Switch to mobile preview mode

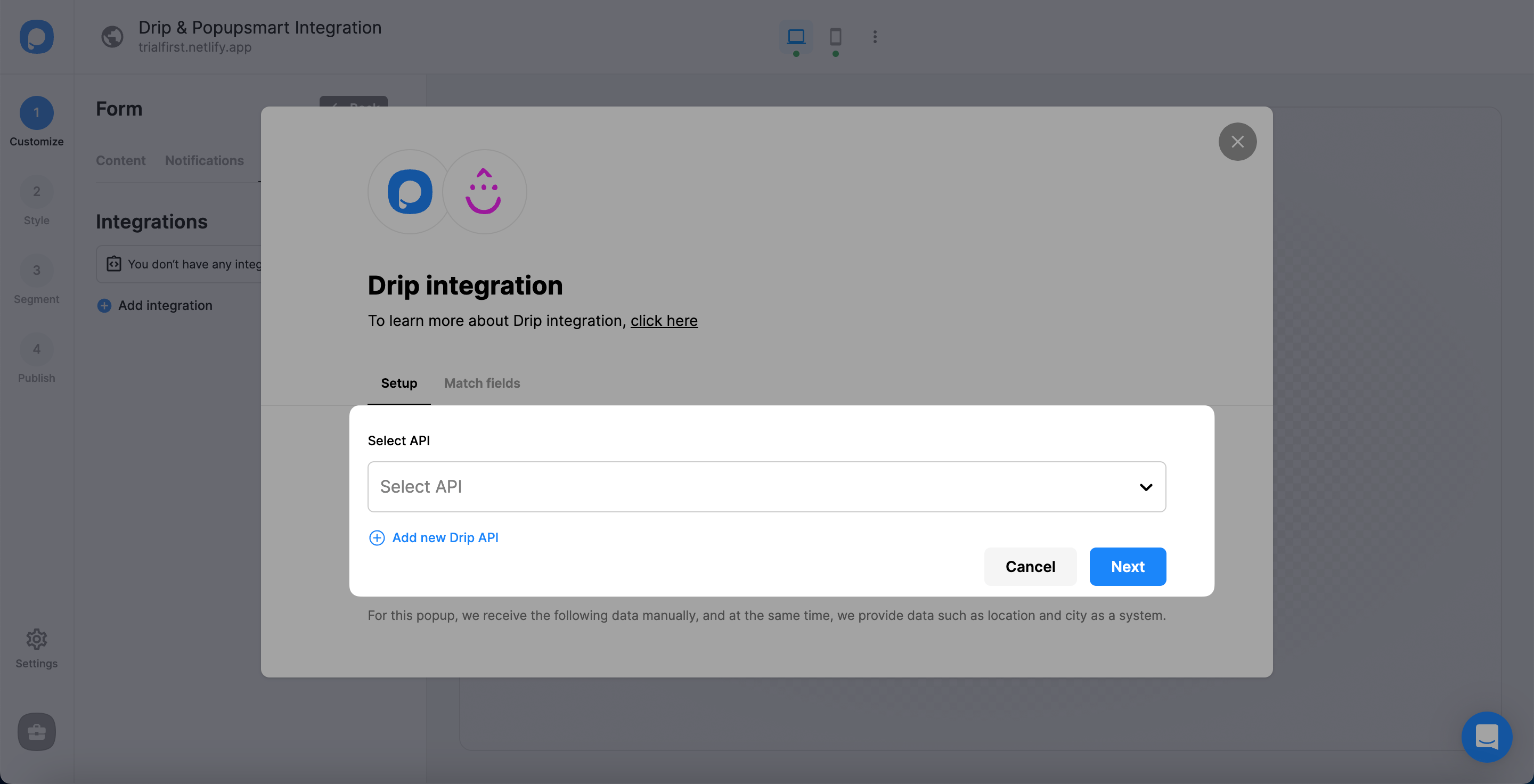[x=835, y=37]
